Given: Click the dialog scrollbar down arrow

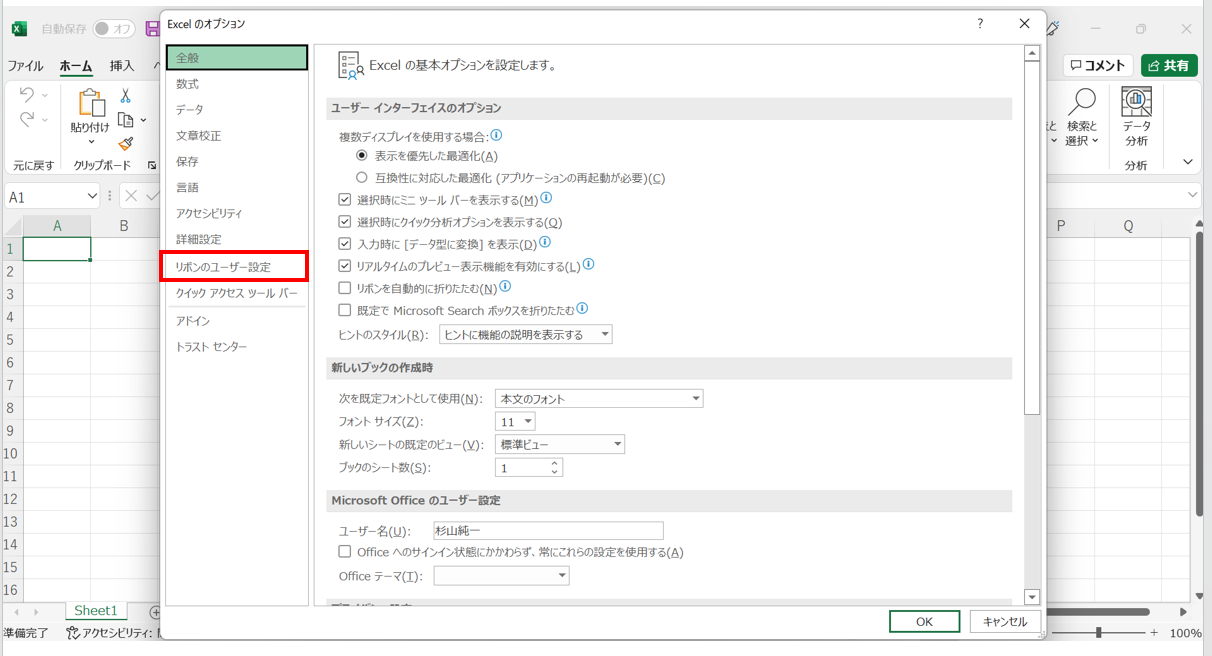Looking at the screenshot, I should [x=1032, y=597].
